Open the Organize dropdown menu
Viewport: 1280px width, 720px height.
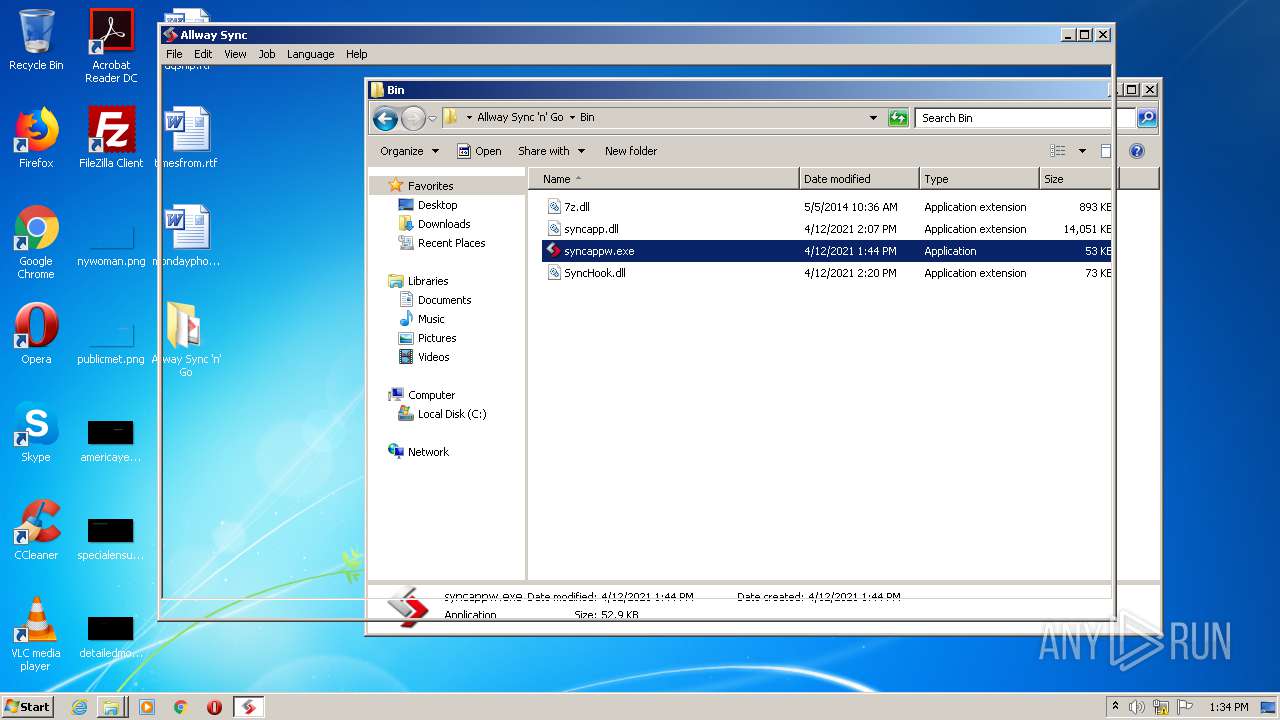(409, 151)
